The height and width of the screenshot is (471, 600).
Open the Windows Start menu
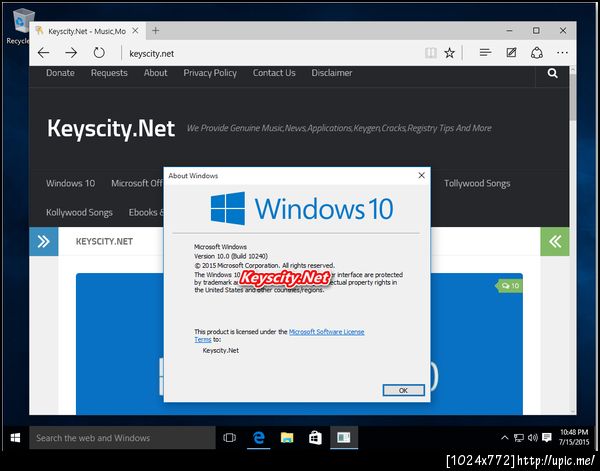click(x=15, y=438)
